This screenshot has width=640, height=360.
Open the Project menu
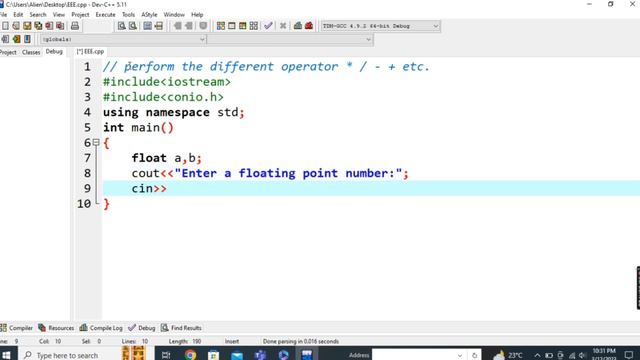click(x=80, y=14)
